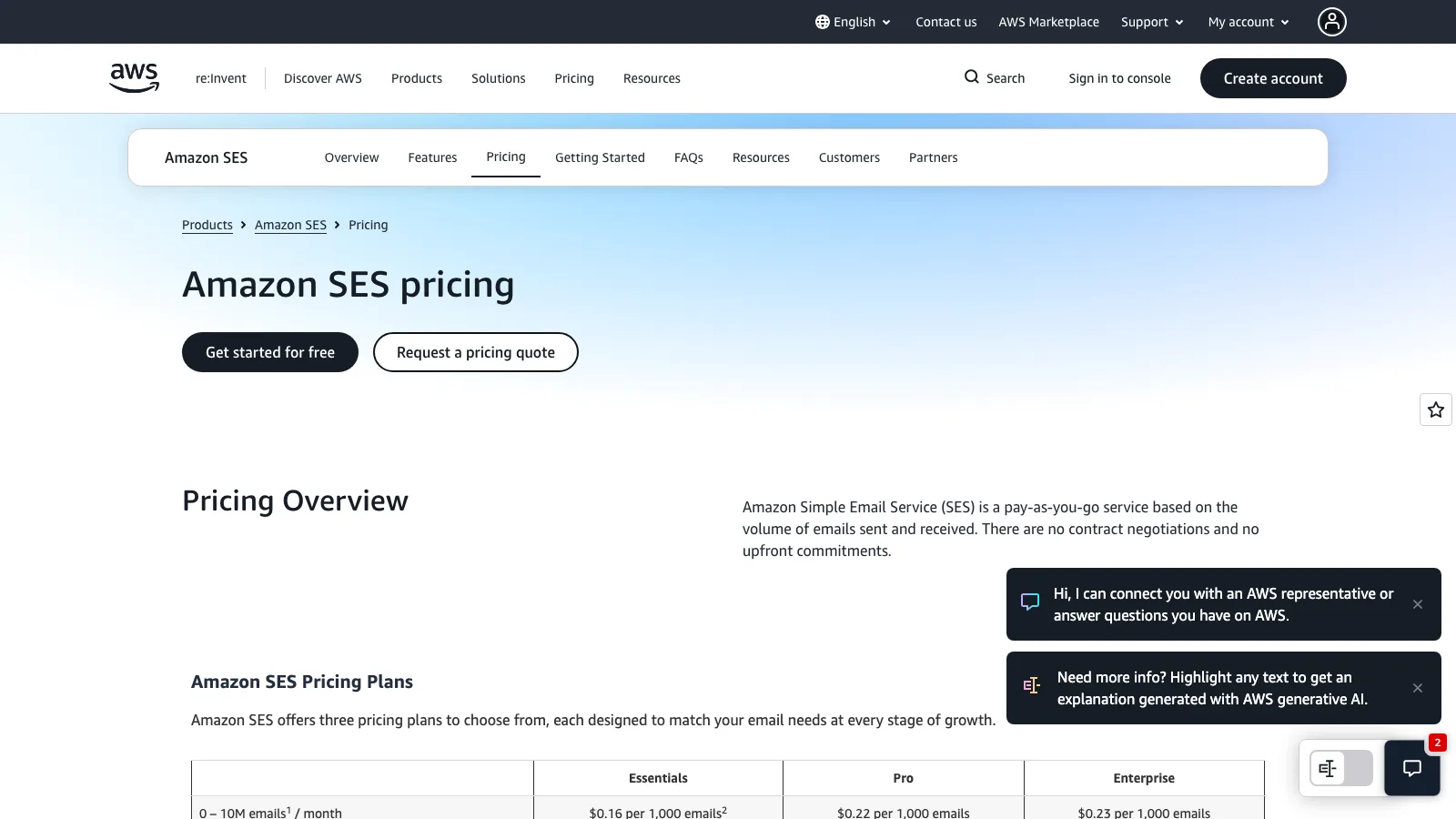Click the Amazon SES Pricing Plans heading
Image resolution: width=1456 pixels, height=819 pixels.
302,682
